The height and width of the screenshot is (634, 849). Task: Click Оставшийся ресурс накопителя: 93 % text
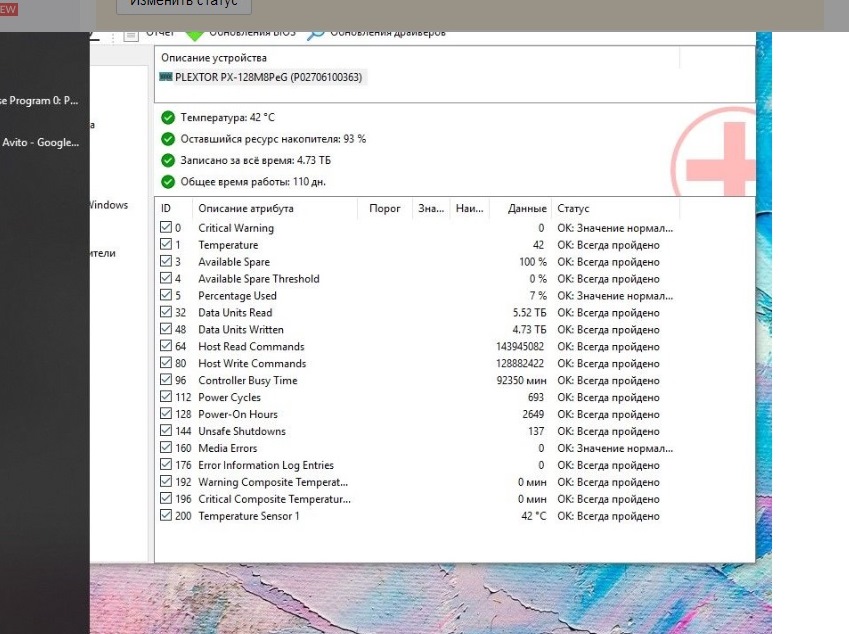273,139
